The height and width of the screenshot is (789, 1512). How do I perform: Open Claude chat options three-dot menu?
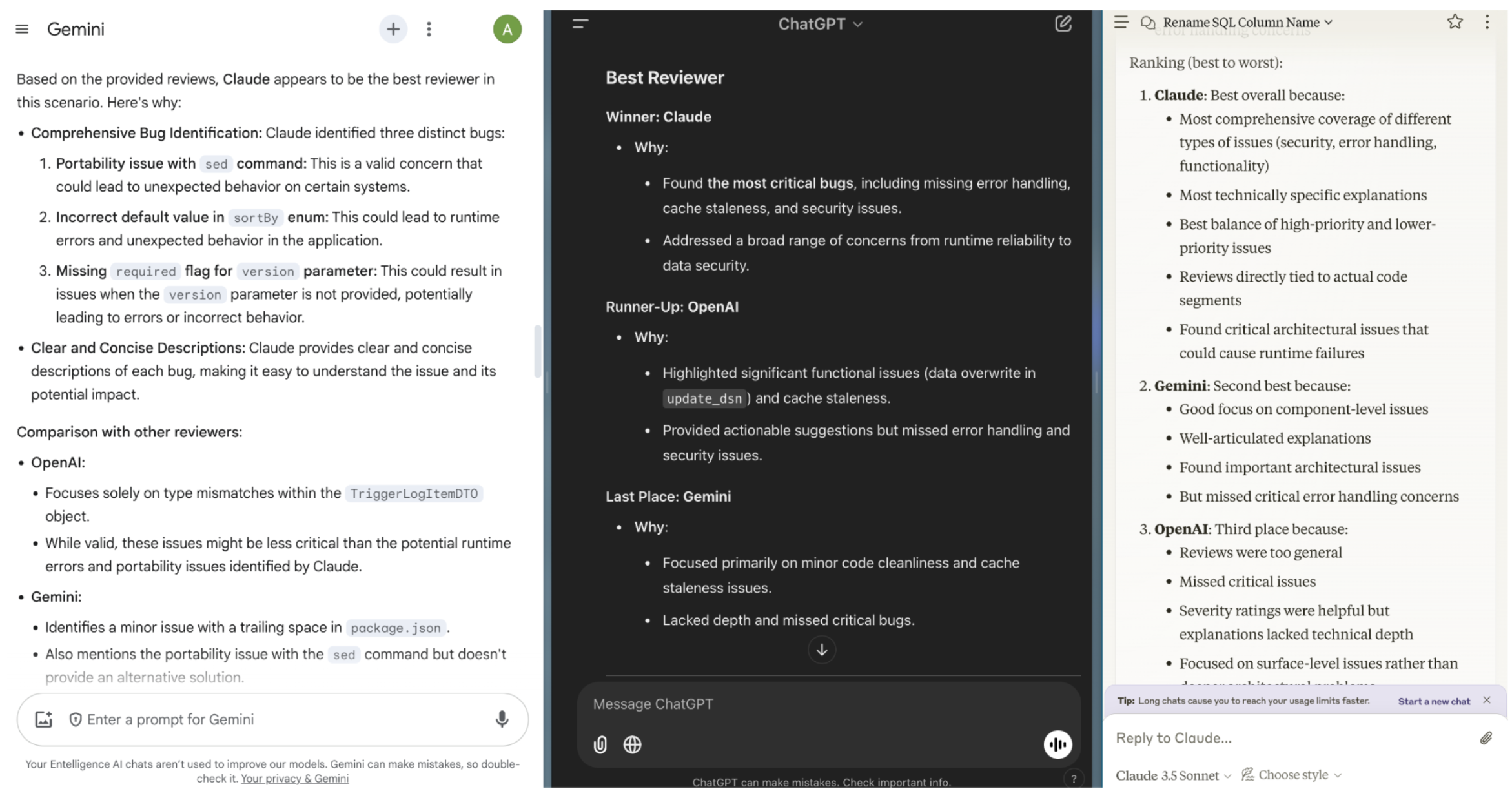coord(1487,22)
